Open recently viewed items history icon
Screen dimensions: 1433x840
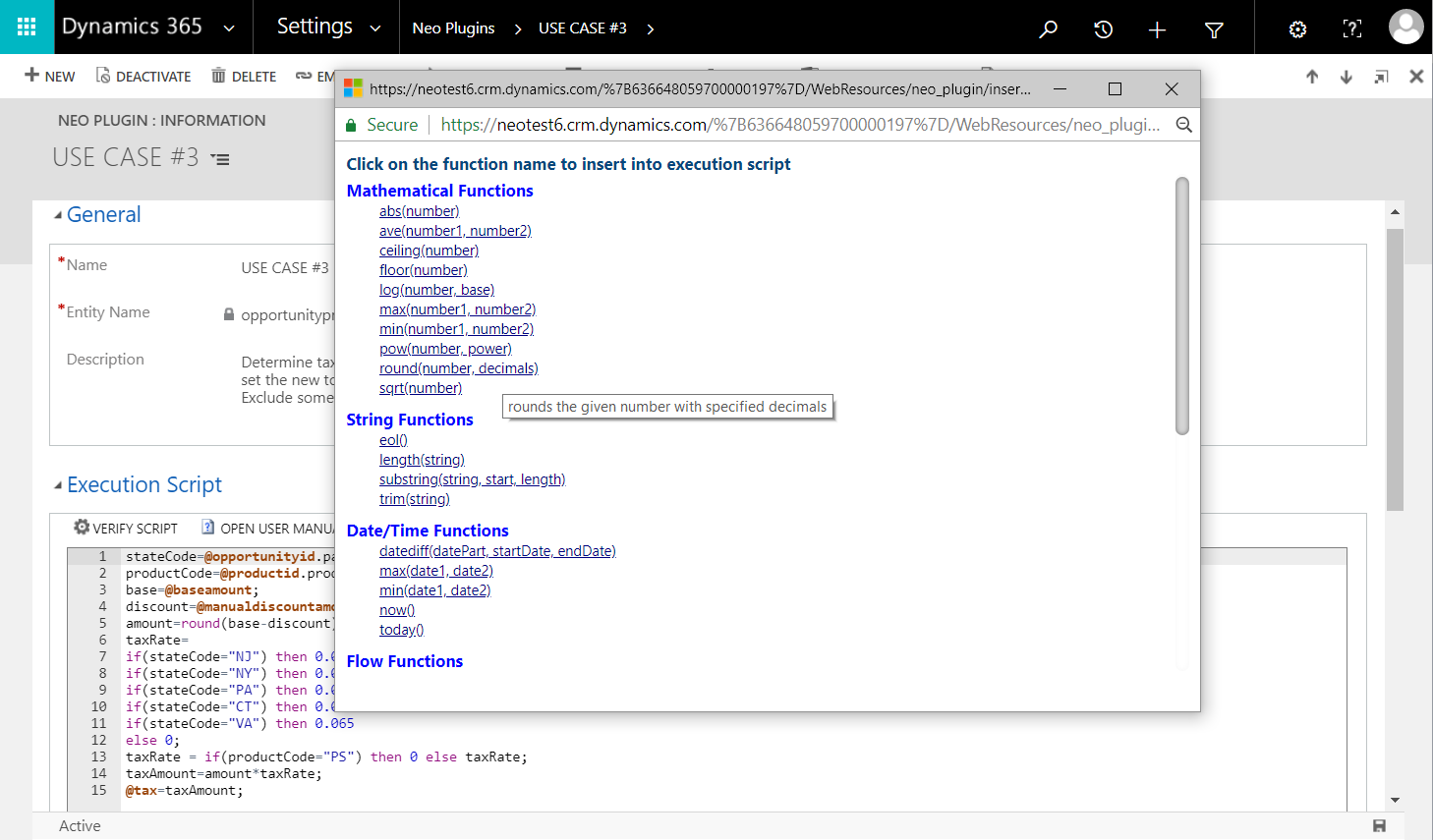(x=1103, y=29)
